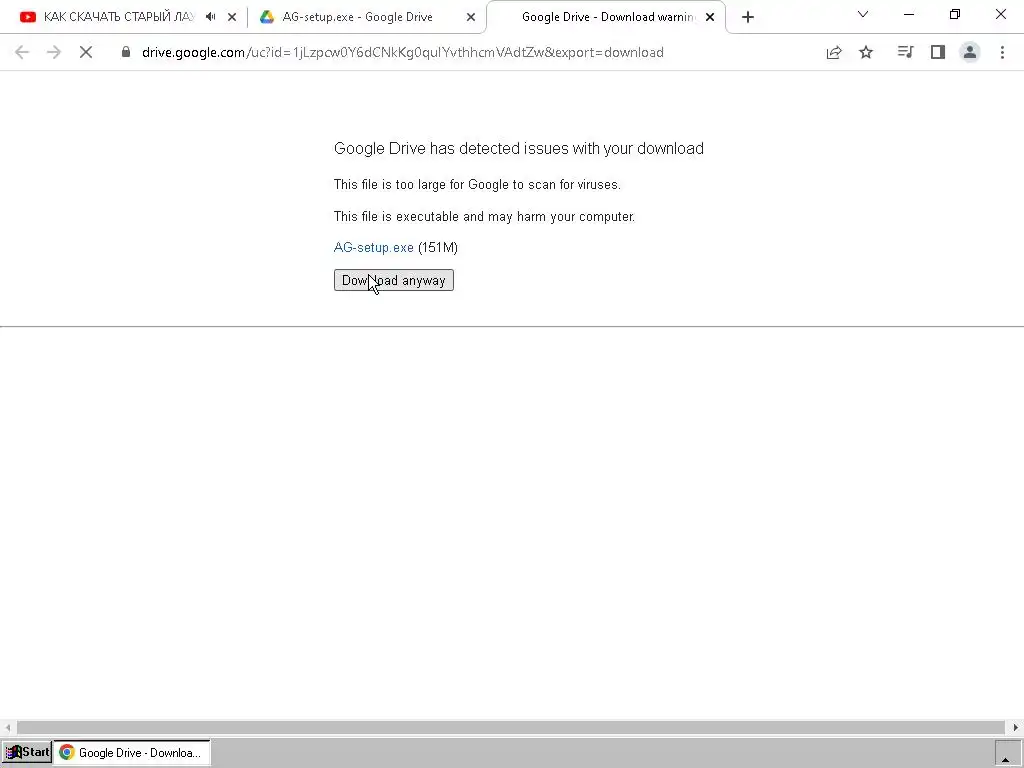The width and height of the screenshot is (1024, 768).
Task: Click the (151M) file size text
Action: click(x=438, y=248)
